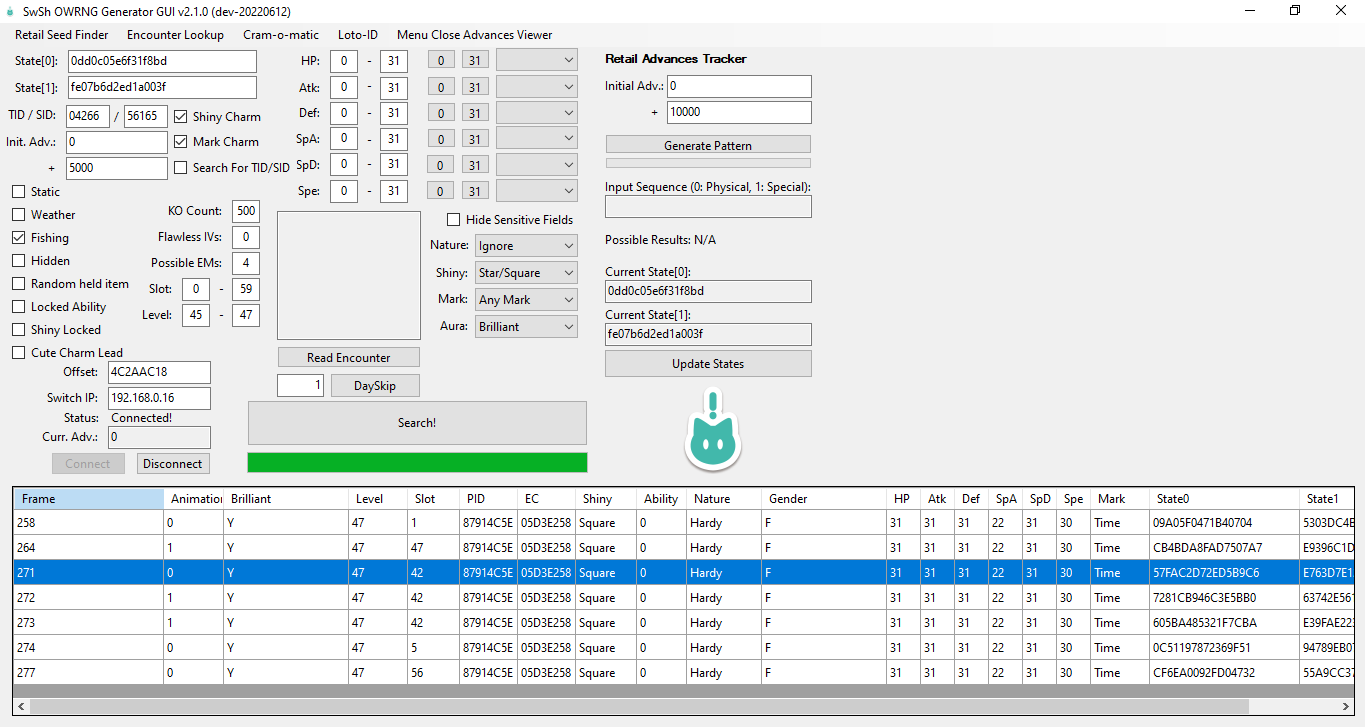Enable the Locked Ability checkbox

(x=19, y=307)
